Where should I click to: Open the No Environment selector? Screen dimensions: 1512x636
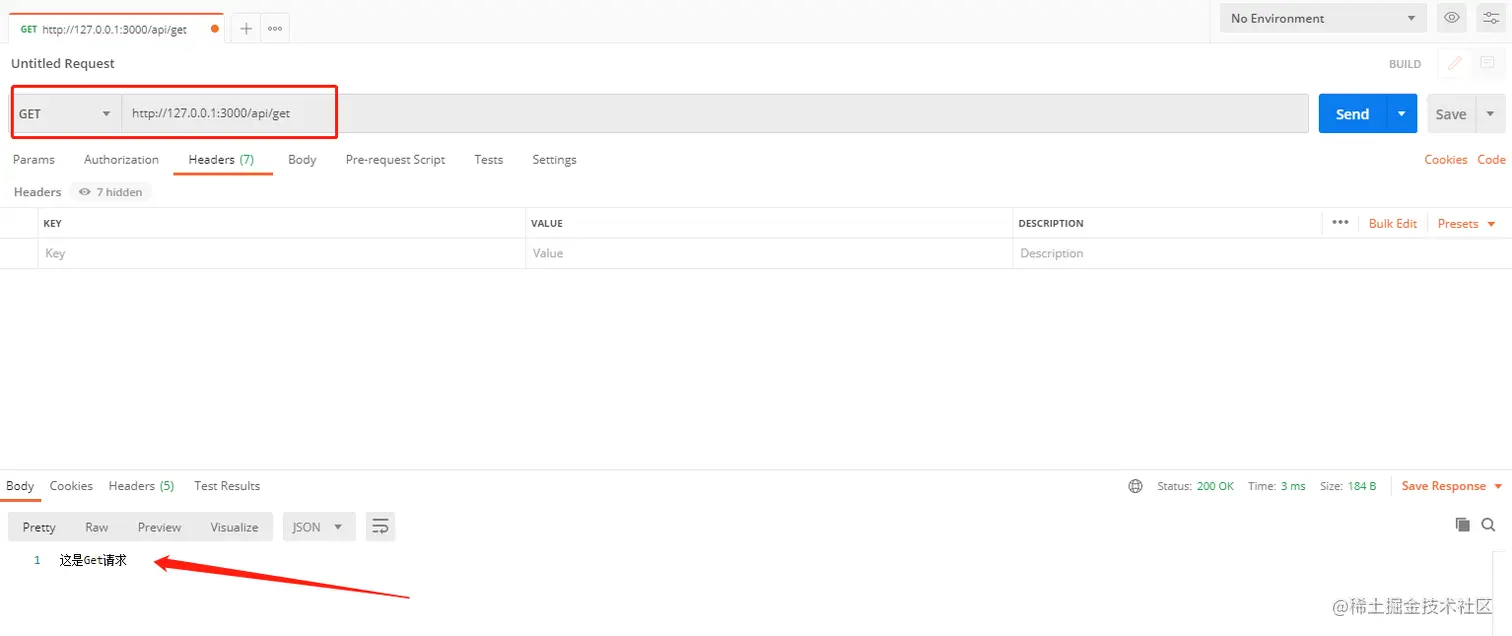click(x=1324, y=18)
